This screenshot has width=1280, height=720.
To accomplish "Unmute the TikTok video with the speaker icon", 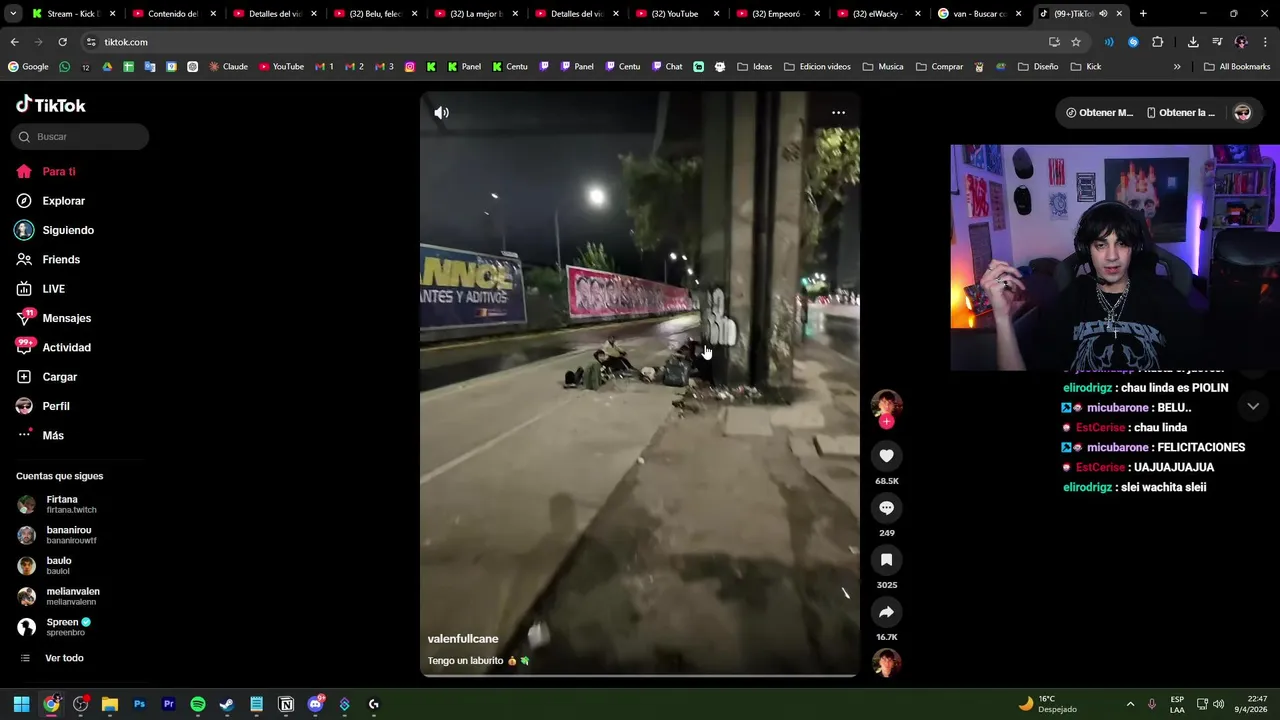I will pyautogui.click(x=441, y=113).
